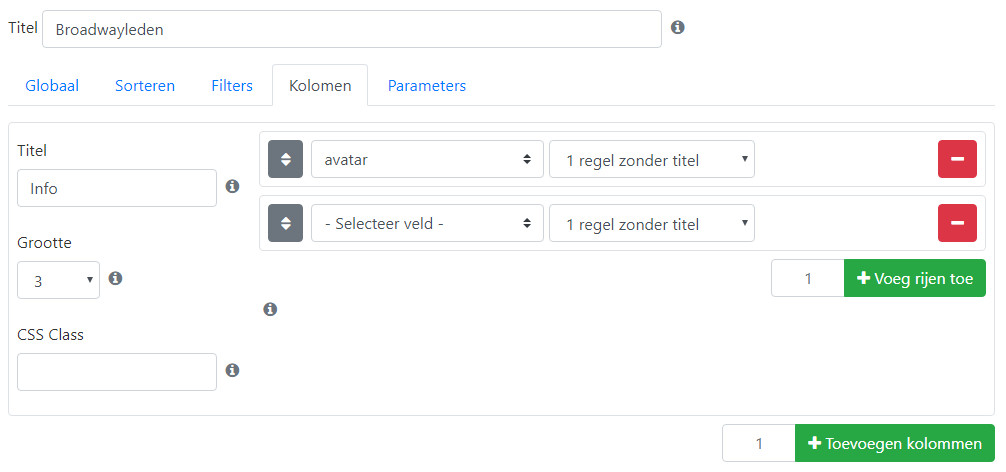Open the '1 regel zonder titel' dropdown in the avatar row

652,159
